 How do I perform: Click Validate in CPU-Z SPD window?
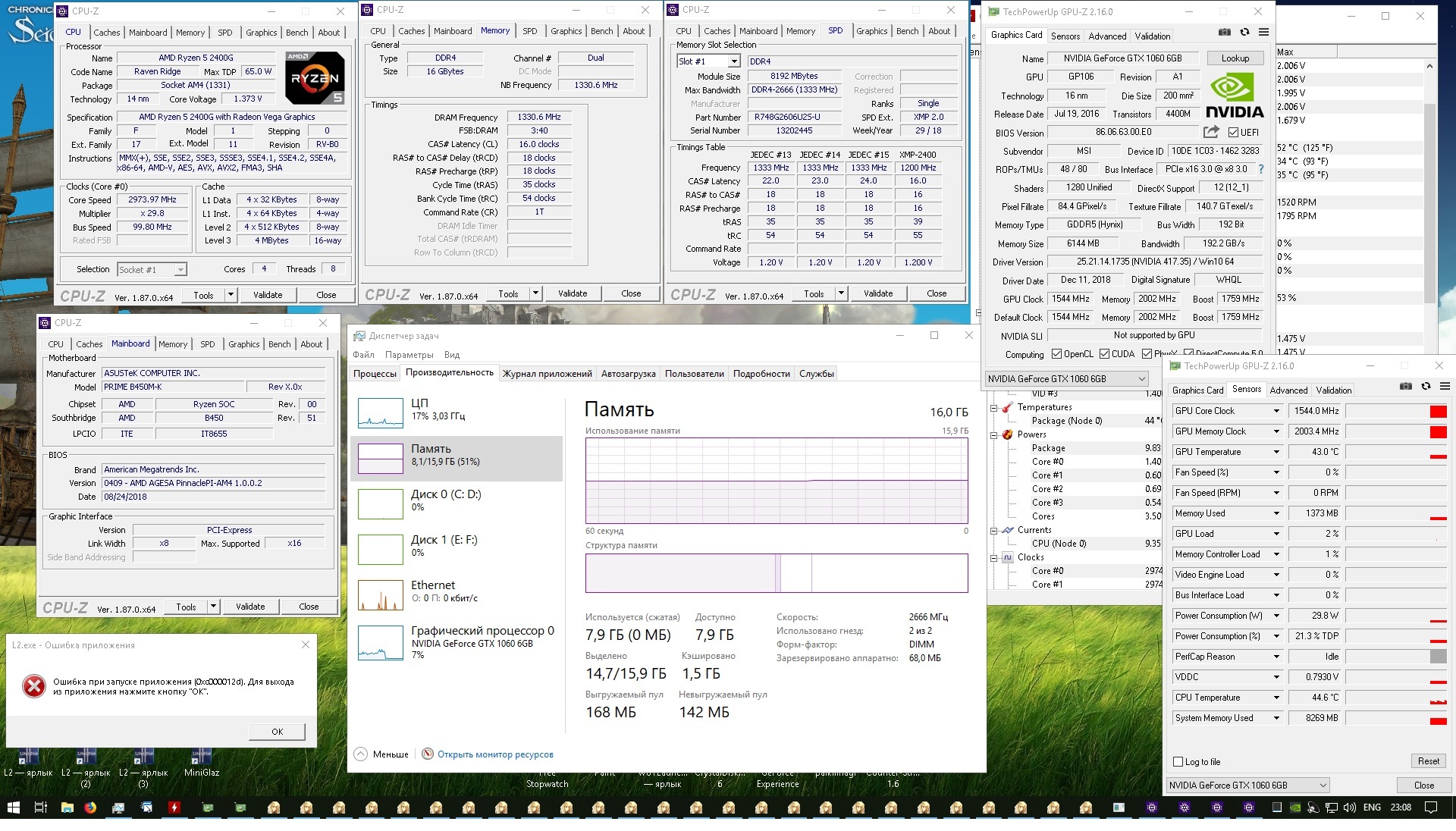tap(878, 293)
